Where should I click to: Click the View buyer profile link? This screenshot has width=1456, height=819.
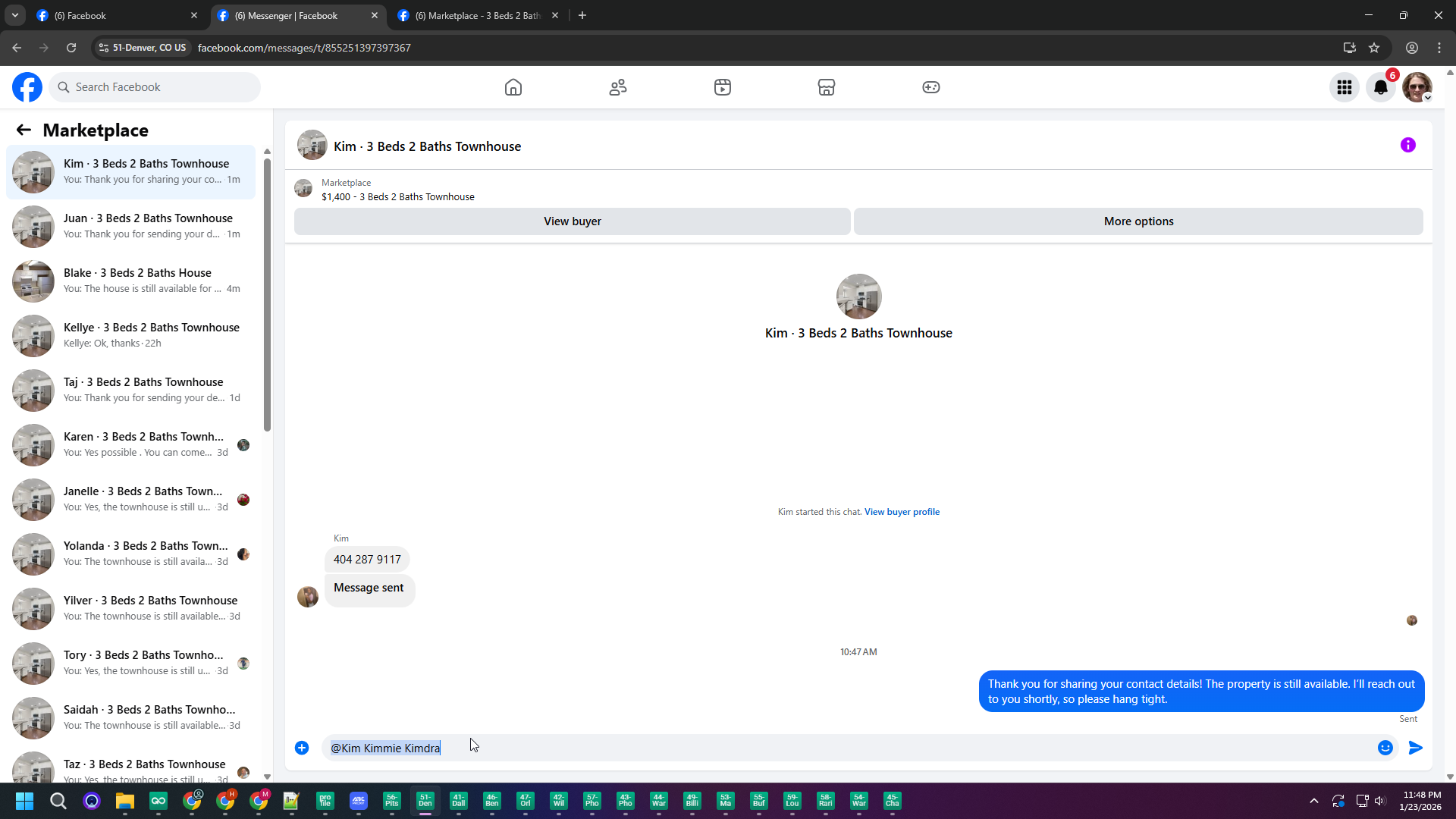coord(902,512)
